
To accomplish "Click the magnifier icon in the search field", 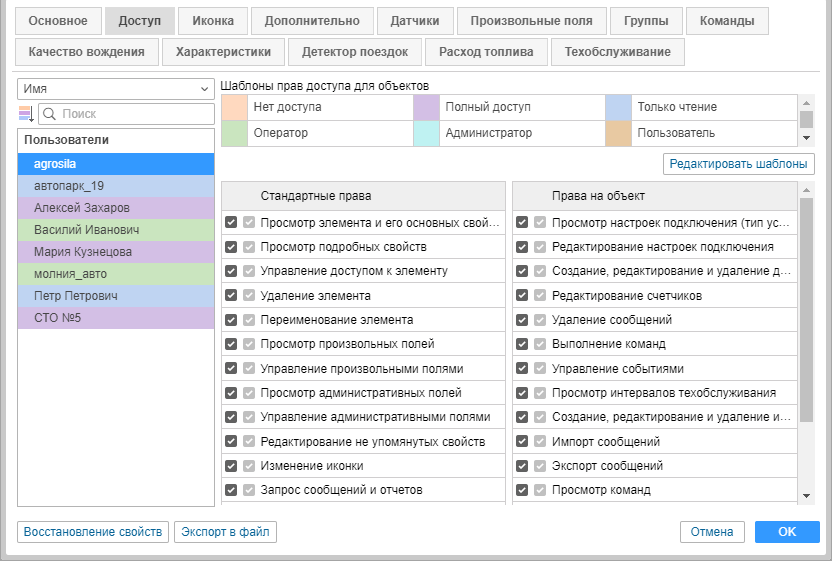I will click(52, 115).
